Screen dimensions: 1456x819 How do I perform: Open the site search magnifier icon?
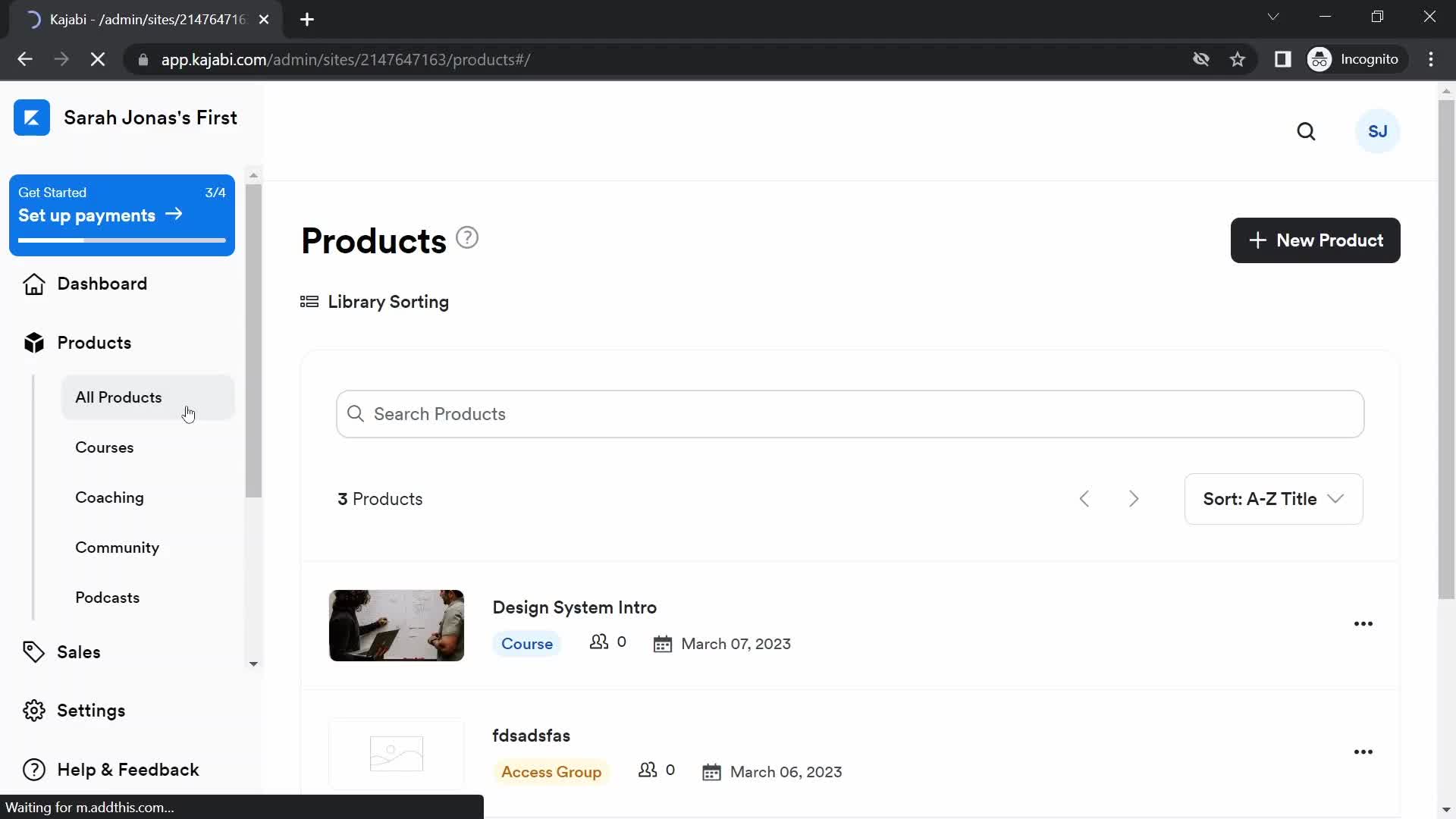1306,131
